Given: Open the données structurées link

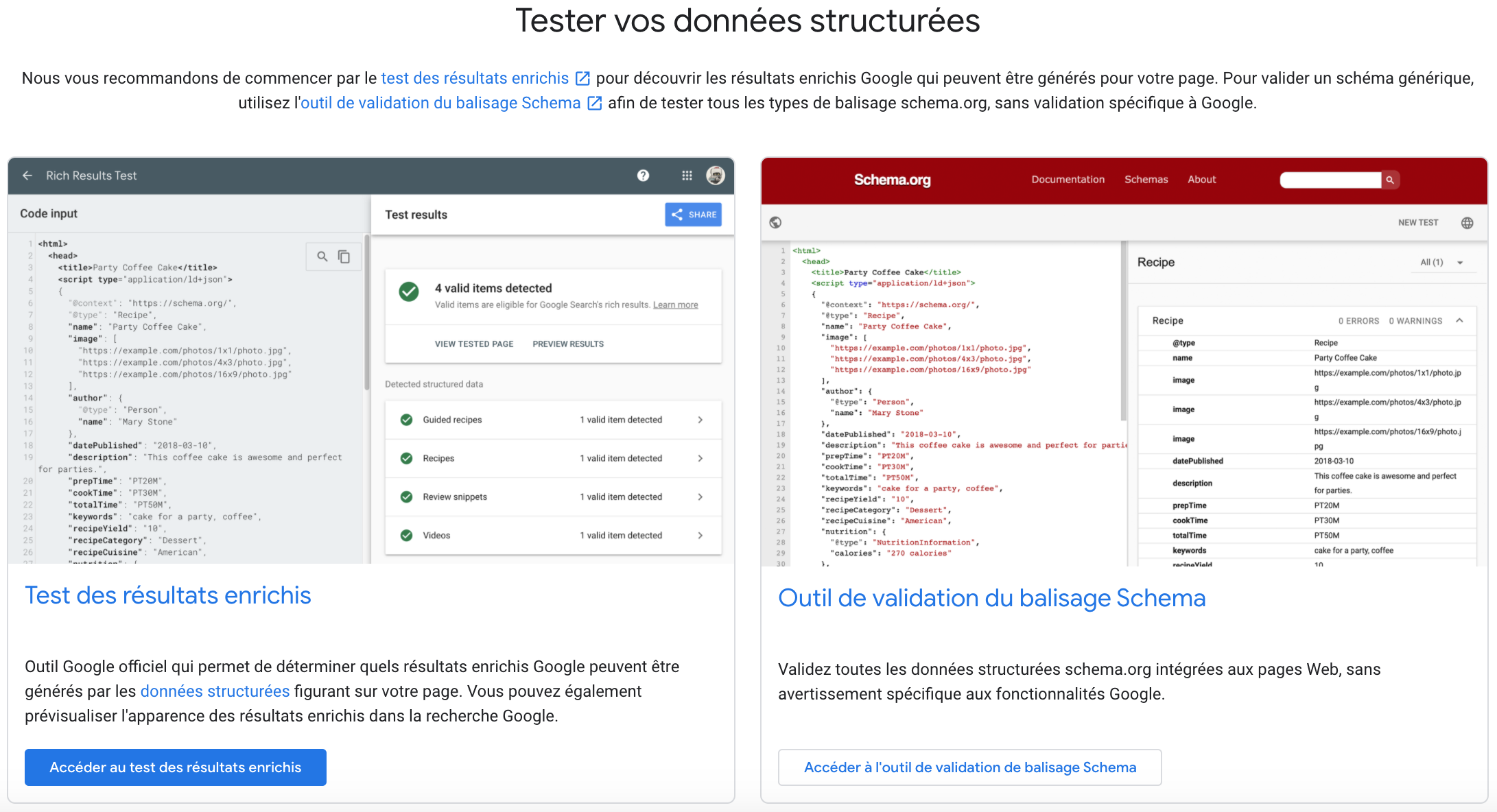Looking at the screenshot, I should (x=215, y=691).
